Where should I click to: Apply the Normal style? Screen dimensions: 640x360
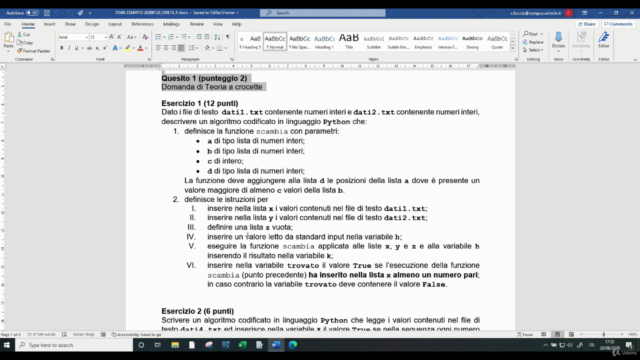(x=275, y=42)
